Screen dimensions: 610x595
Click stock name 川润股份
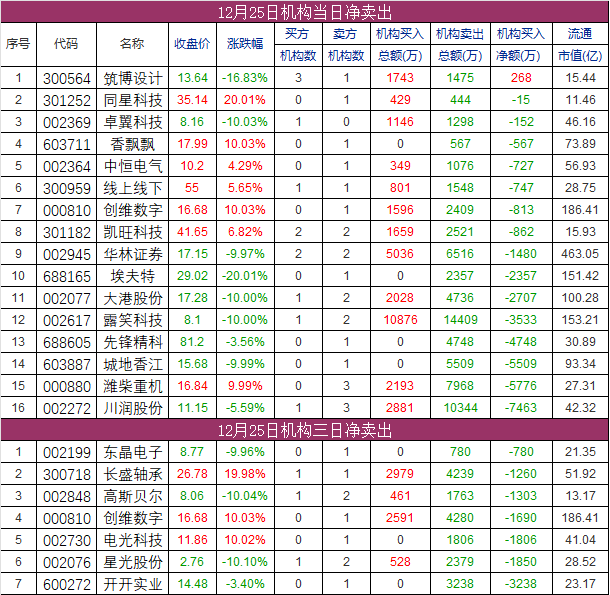pyautogui.click(x=133, y=408)
